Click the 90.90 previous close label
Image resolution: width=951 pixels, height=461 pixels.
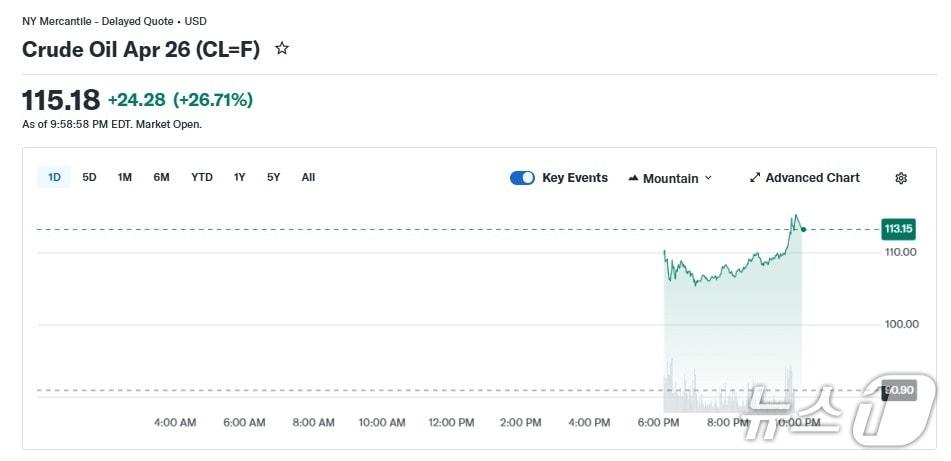tap(899, 390)
